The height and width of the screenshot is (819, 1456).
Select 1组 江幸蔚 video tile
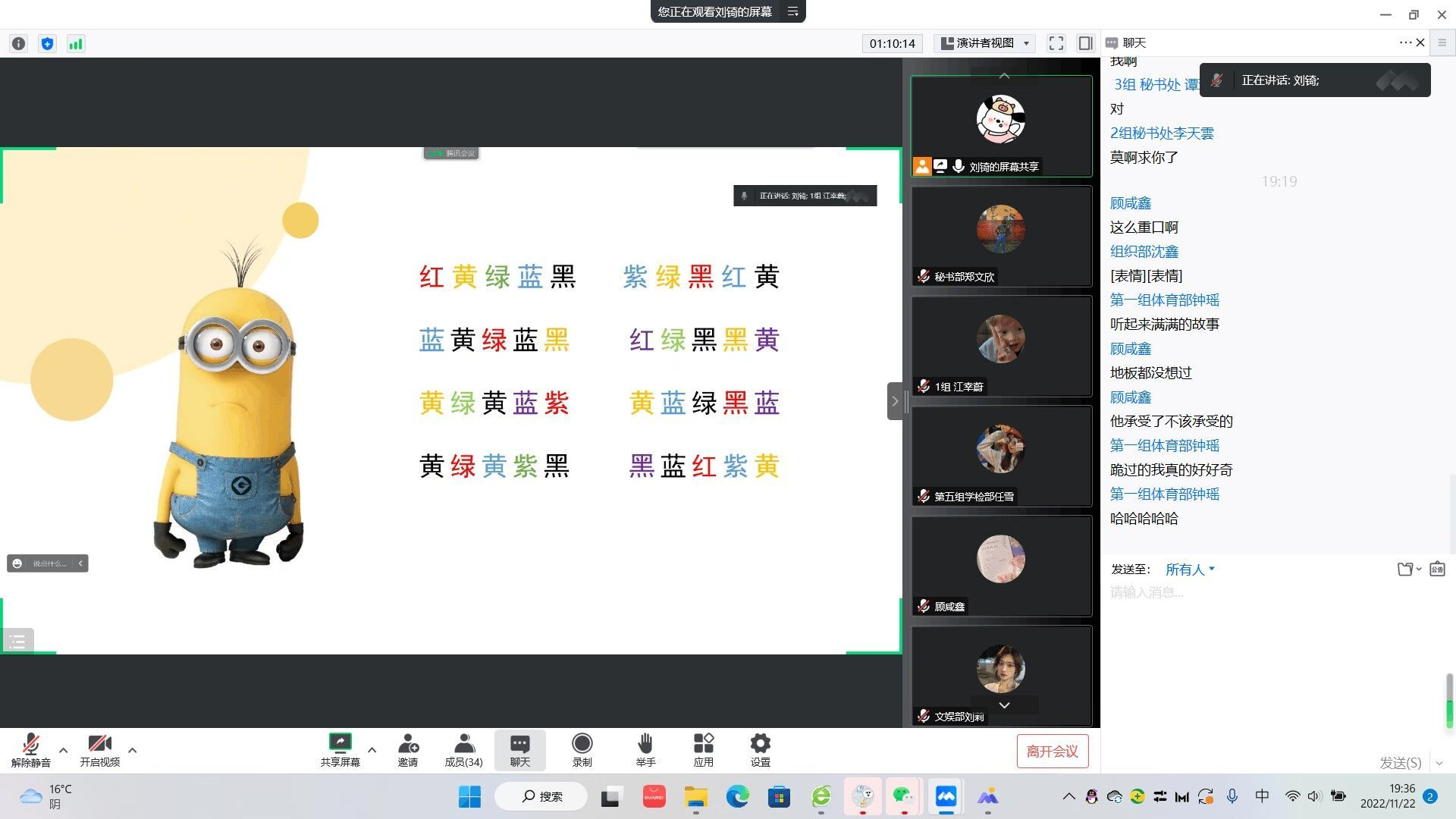pyautogui.click(x=1002, y=347)
